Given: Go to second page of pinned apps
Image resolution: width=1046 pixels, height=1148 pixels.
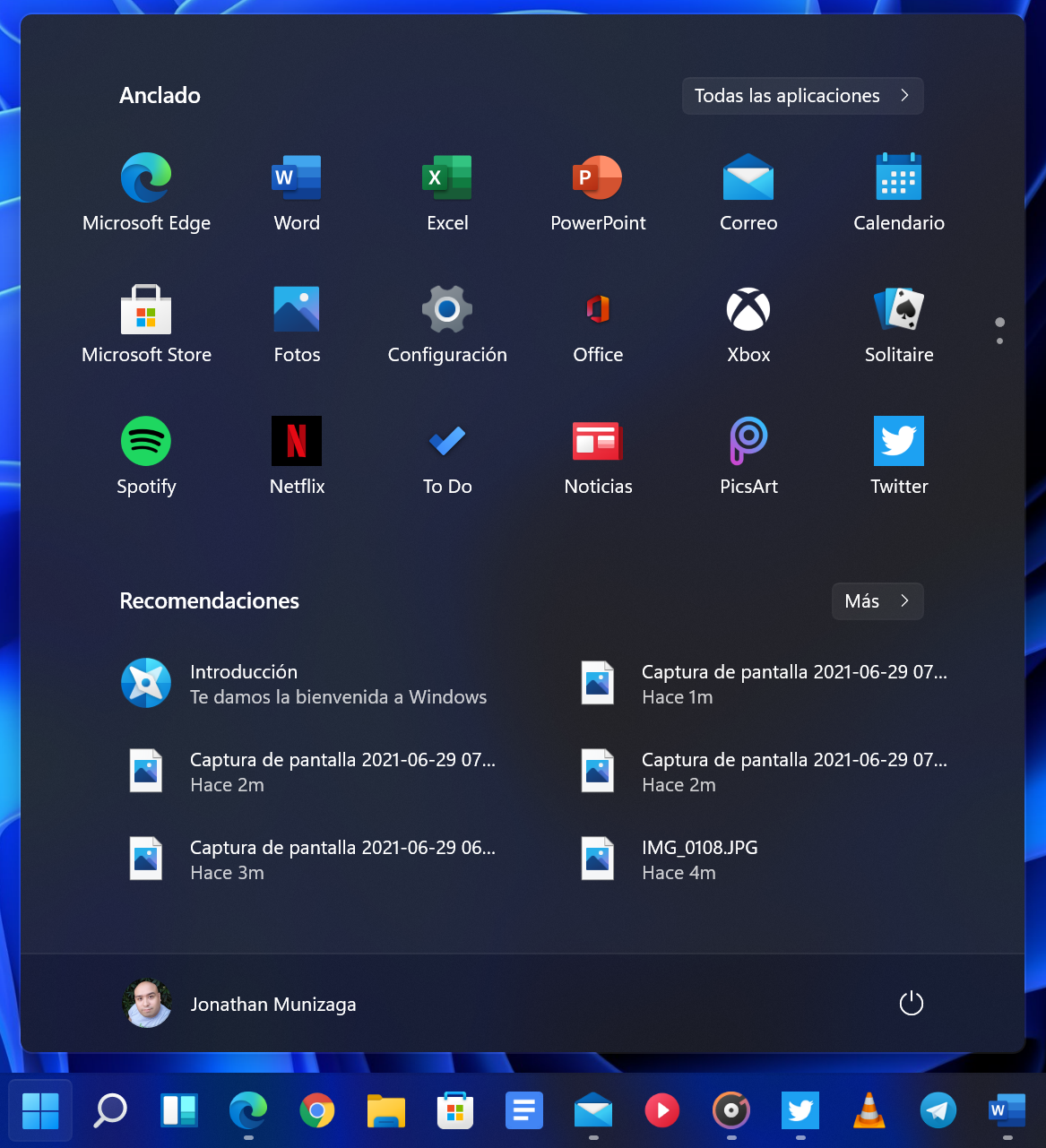Looking at the screenshot, I should coord(999,341).
